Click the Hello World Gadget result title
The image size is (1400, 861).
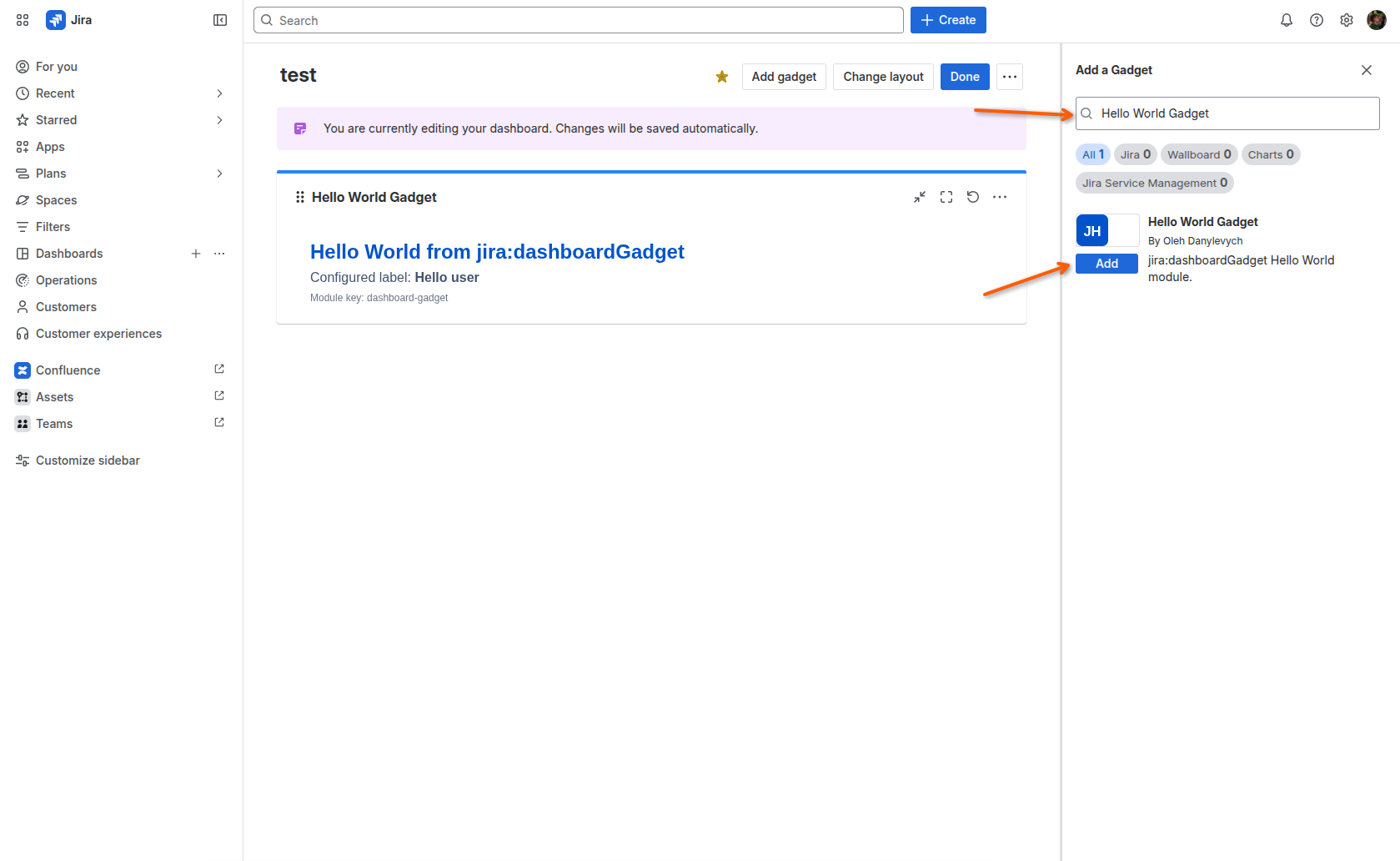pos(1202,222)
